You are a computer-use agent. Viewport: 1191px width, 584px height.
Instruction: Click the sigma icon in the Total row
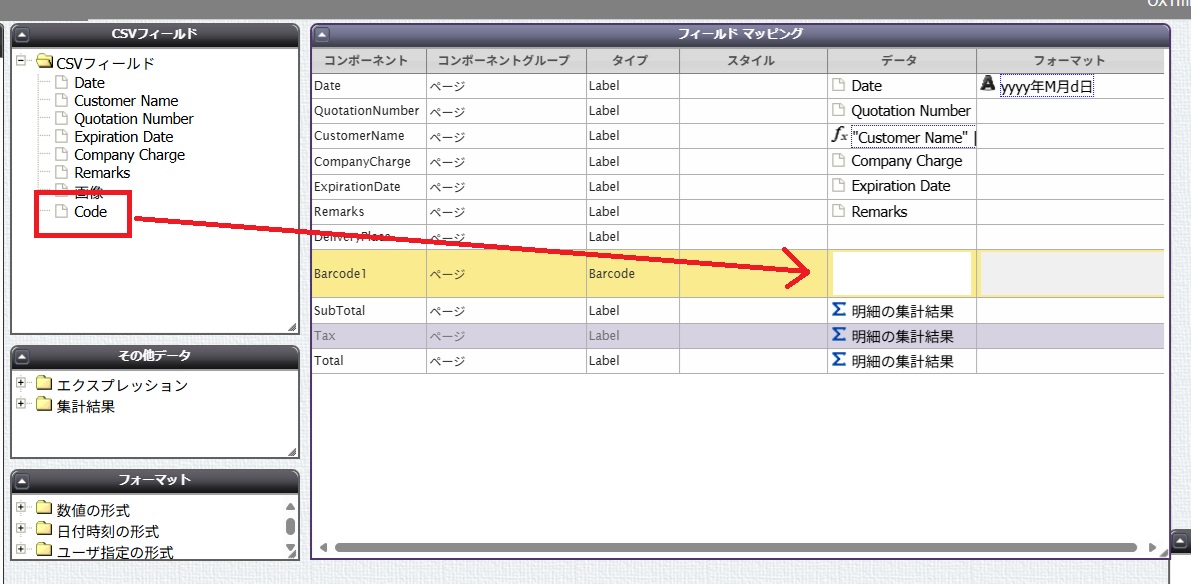point(839,360)
